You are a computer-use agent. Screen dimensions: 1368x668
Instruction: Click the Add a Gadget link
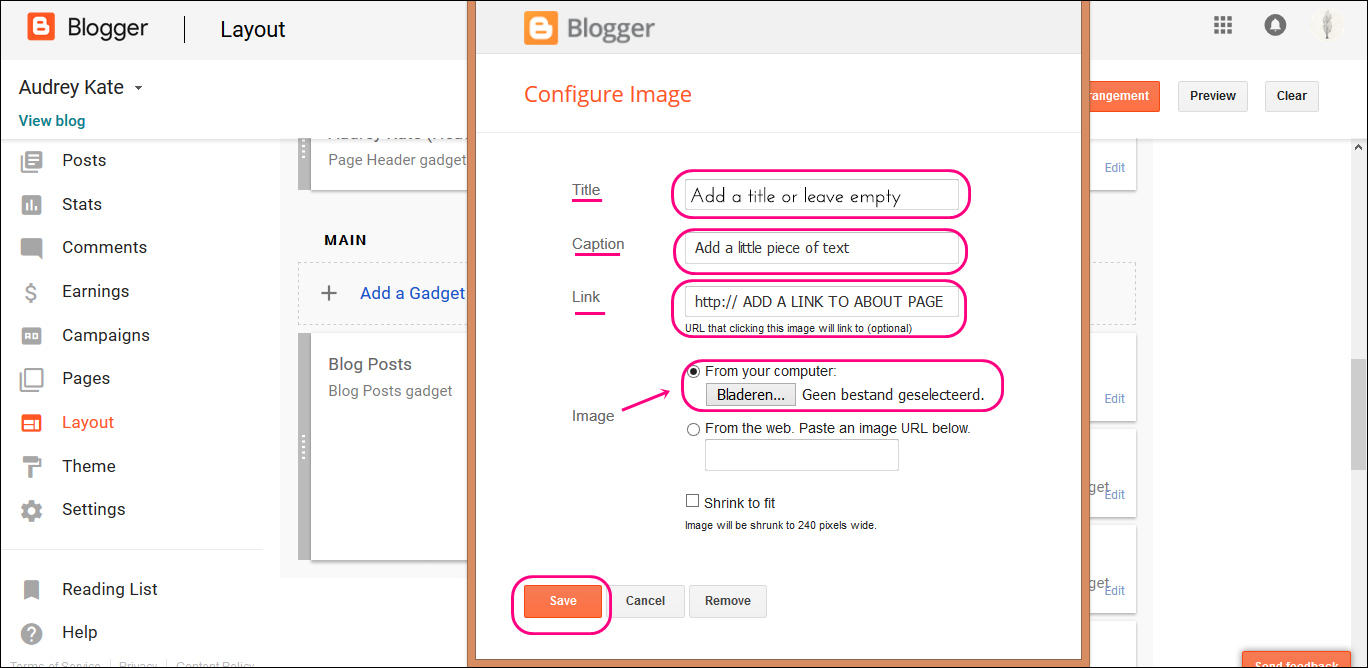click(412, 293)
